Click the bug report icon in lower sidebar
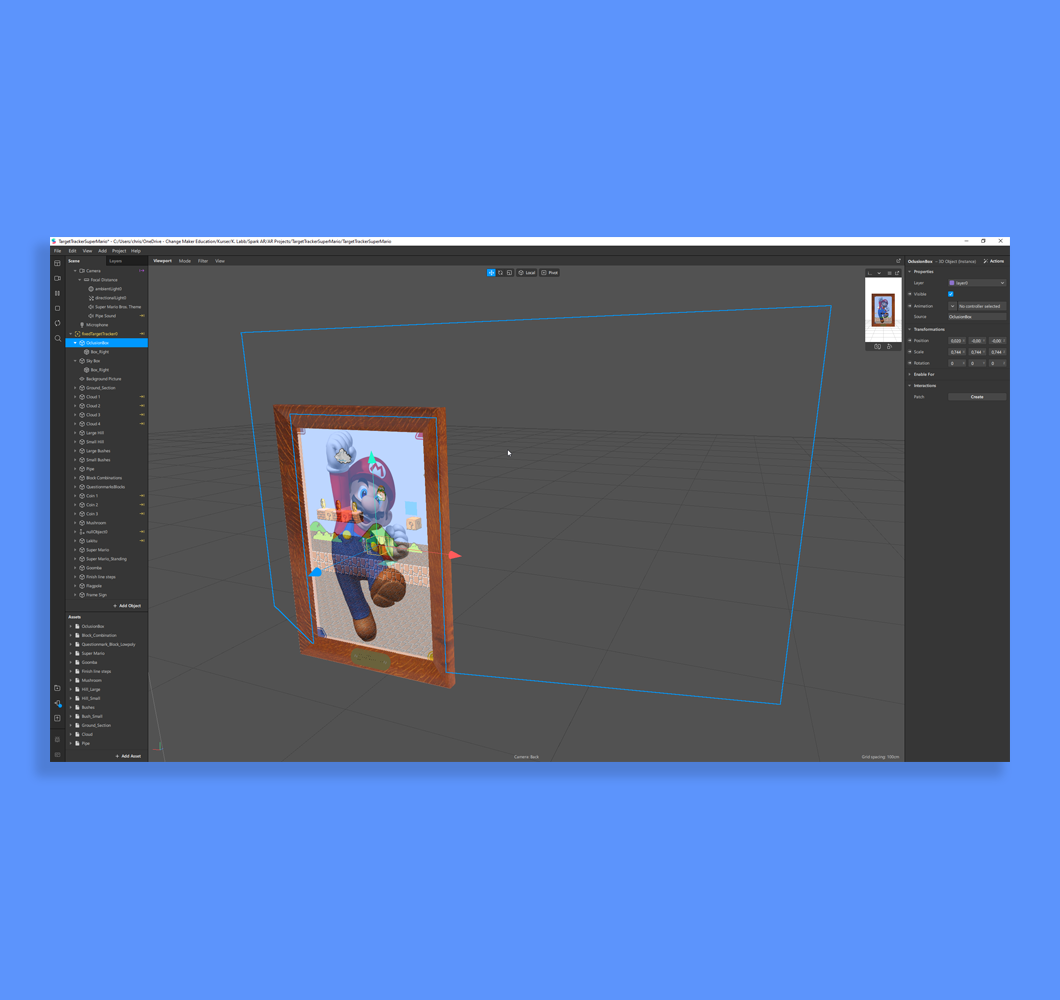The height and width of the screenshot is (1000, 1060). (57, 739)
